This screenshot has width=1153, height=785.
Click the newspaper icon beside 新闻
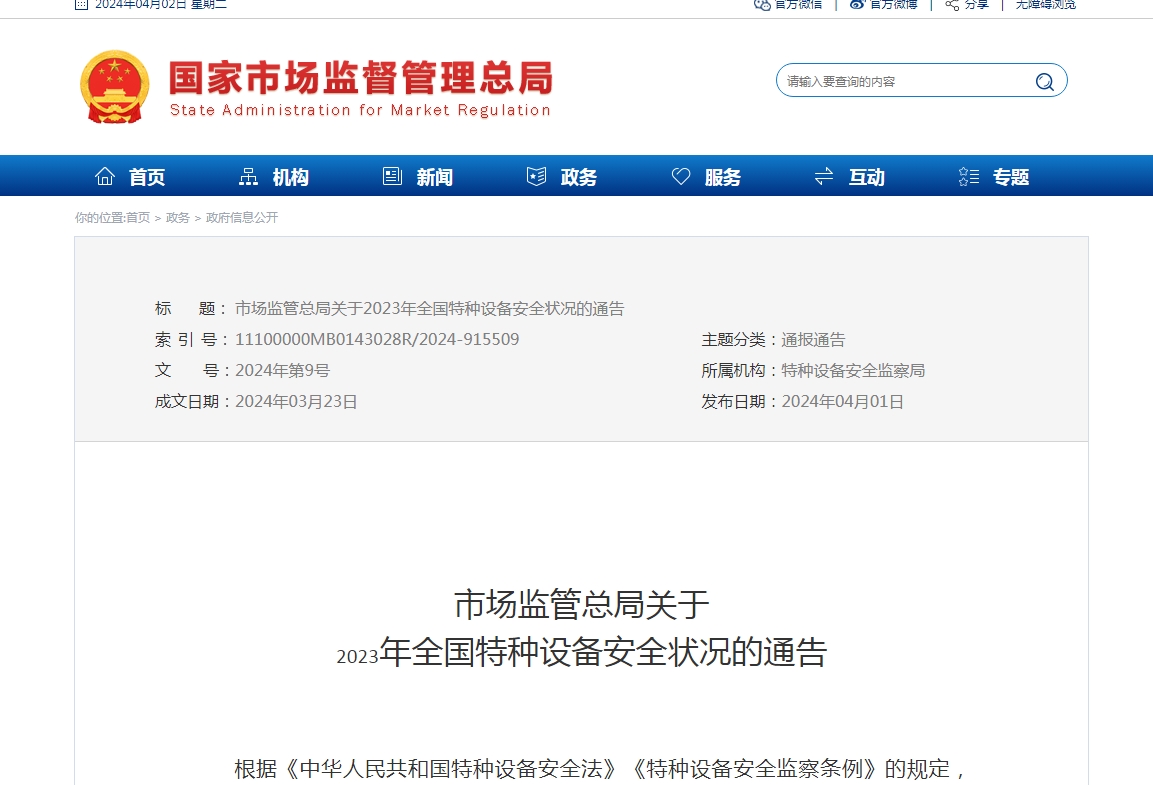(392, 177)
